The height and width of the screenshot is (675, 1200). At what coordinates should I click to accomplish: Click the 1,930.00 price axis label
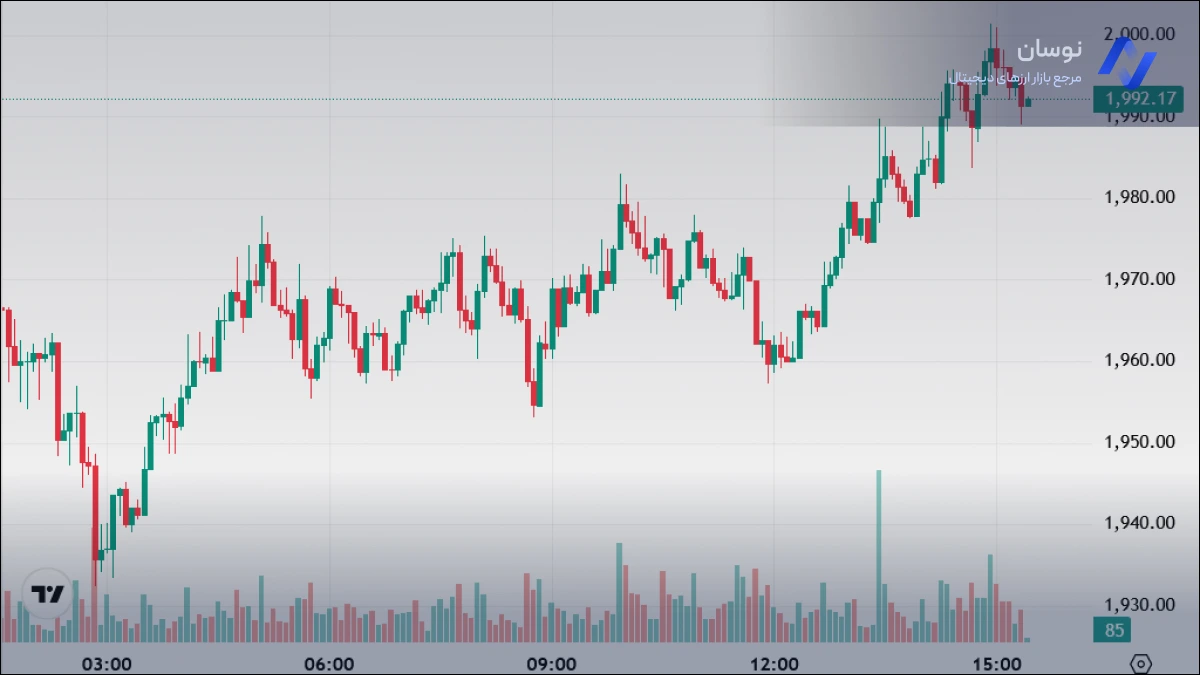(1139, 605)
